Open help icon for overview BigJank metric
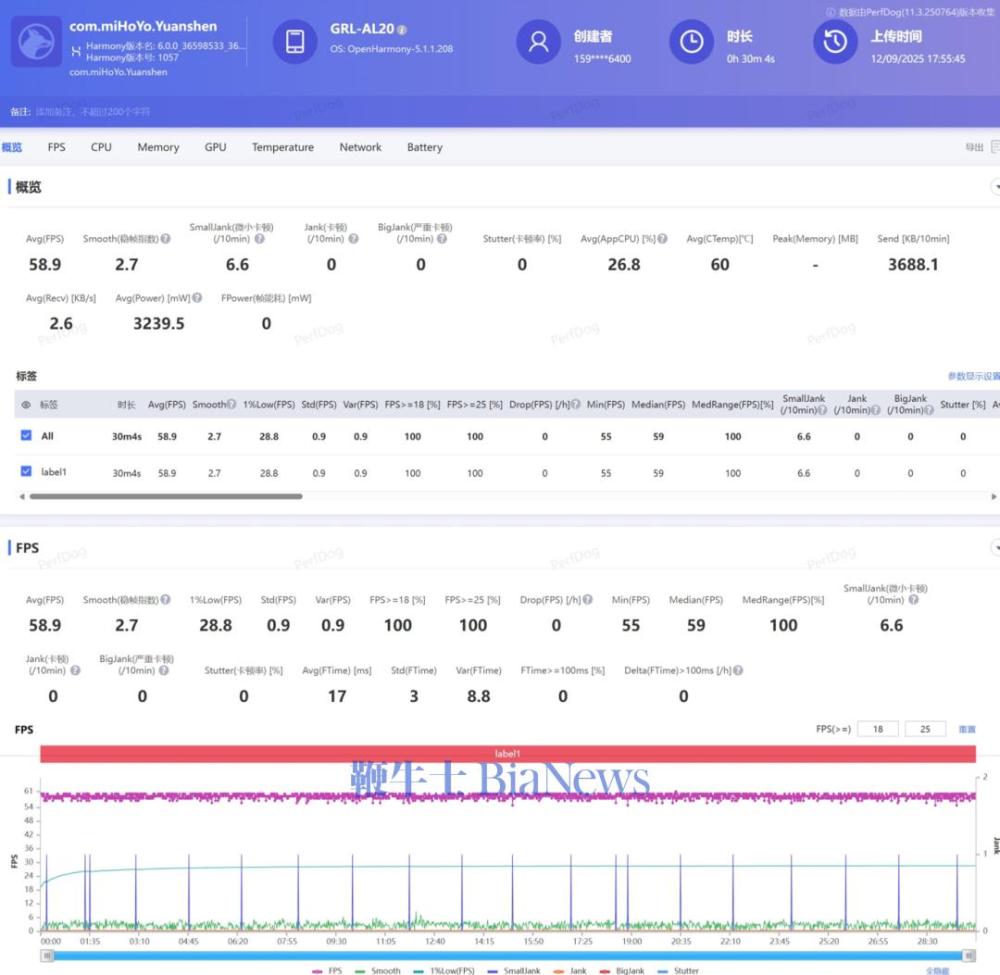Viewport: 1000px width, 975px height. [442, 238]
